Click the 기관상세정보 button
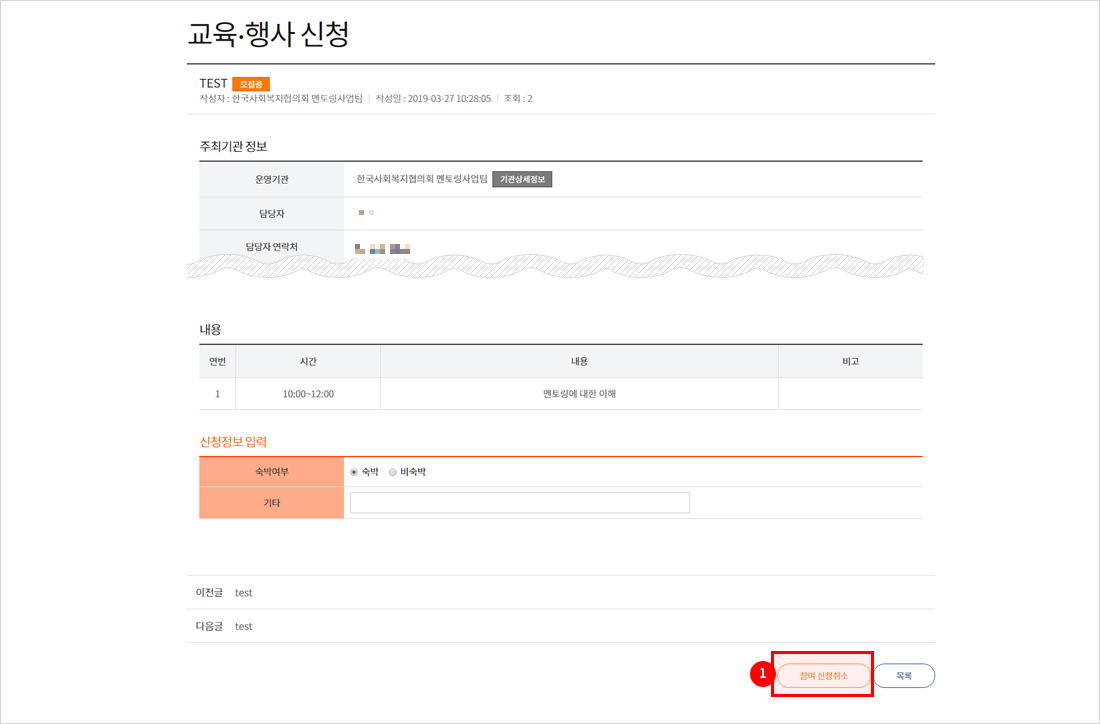1100x724 pixels. 524,179
